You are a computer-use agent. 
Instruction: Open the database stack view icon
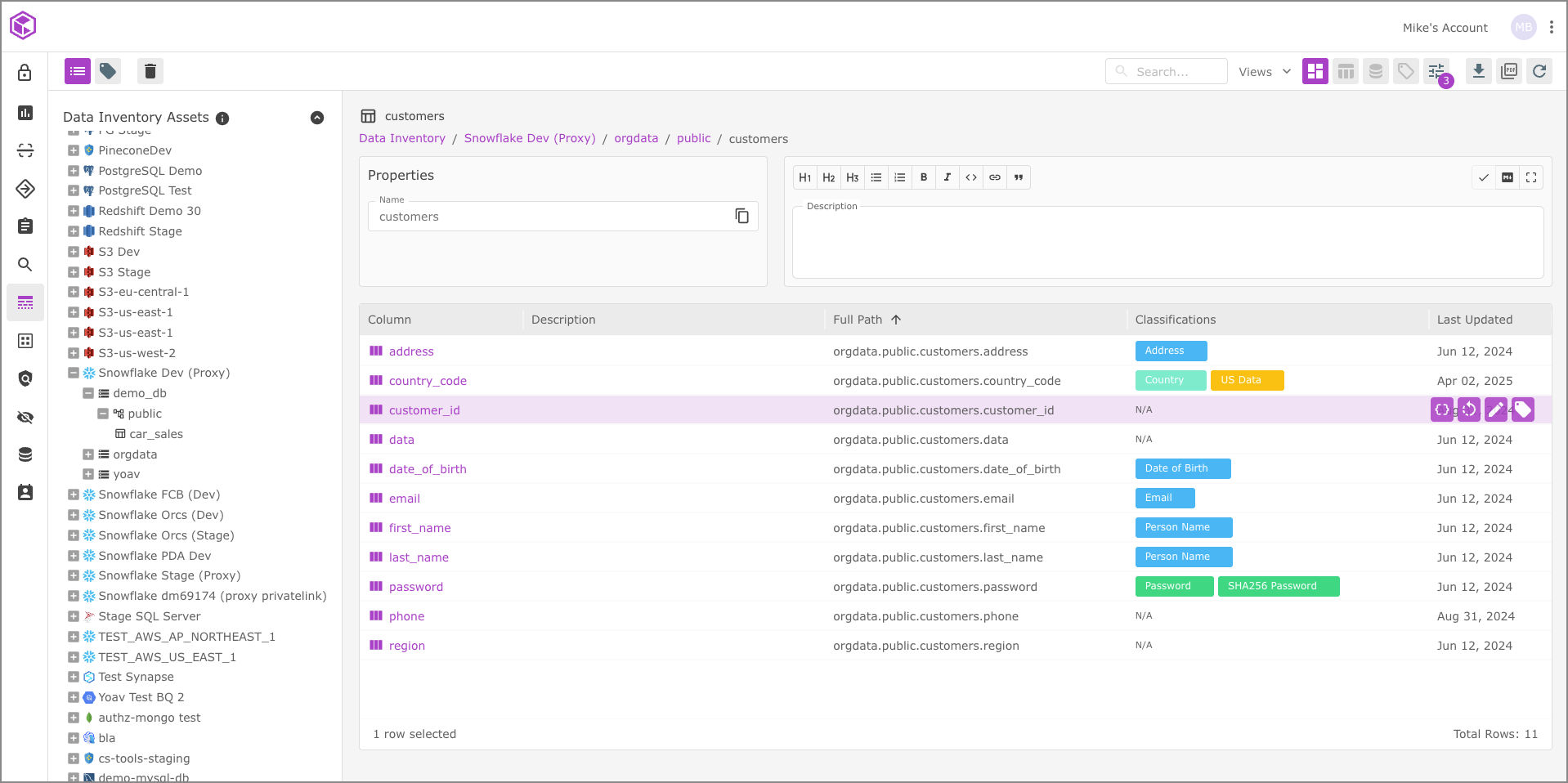pos(1375,71)
